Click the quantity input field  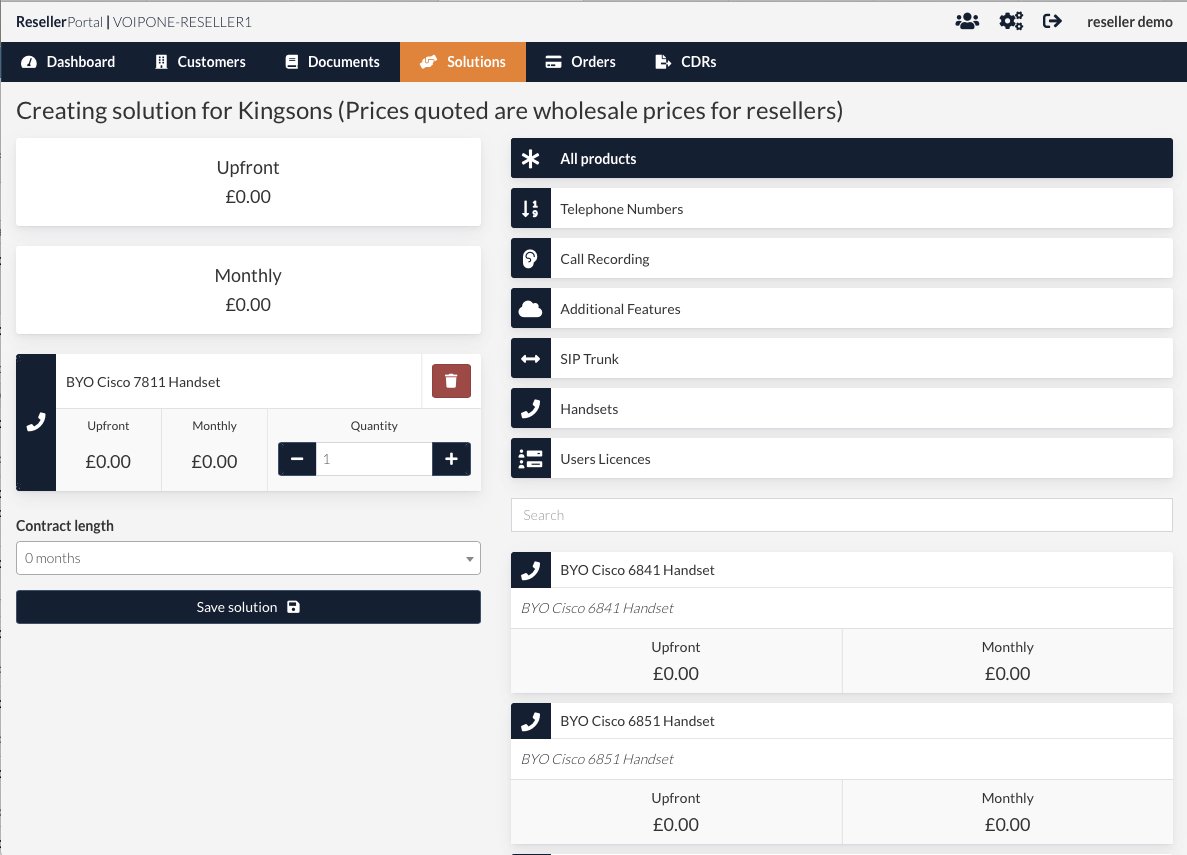tap(374, 459)
